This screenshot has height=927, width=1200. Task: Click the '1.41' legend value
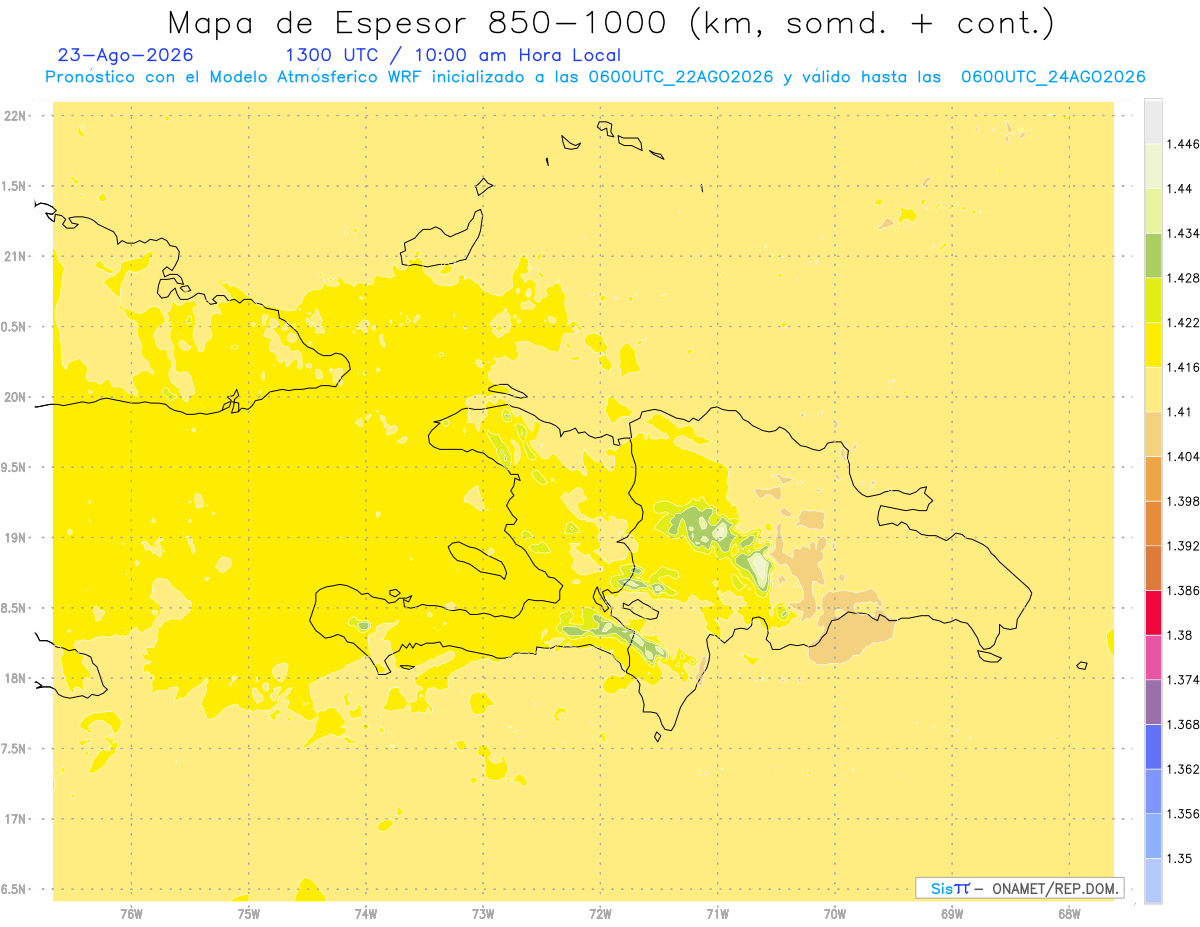[x=1180, y=412]
